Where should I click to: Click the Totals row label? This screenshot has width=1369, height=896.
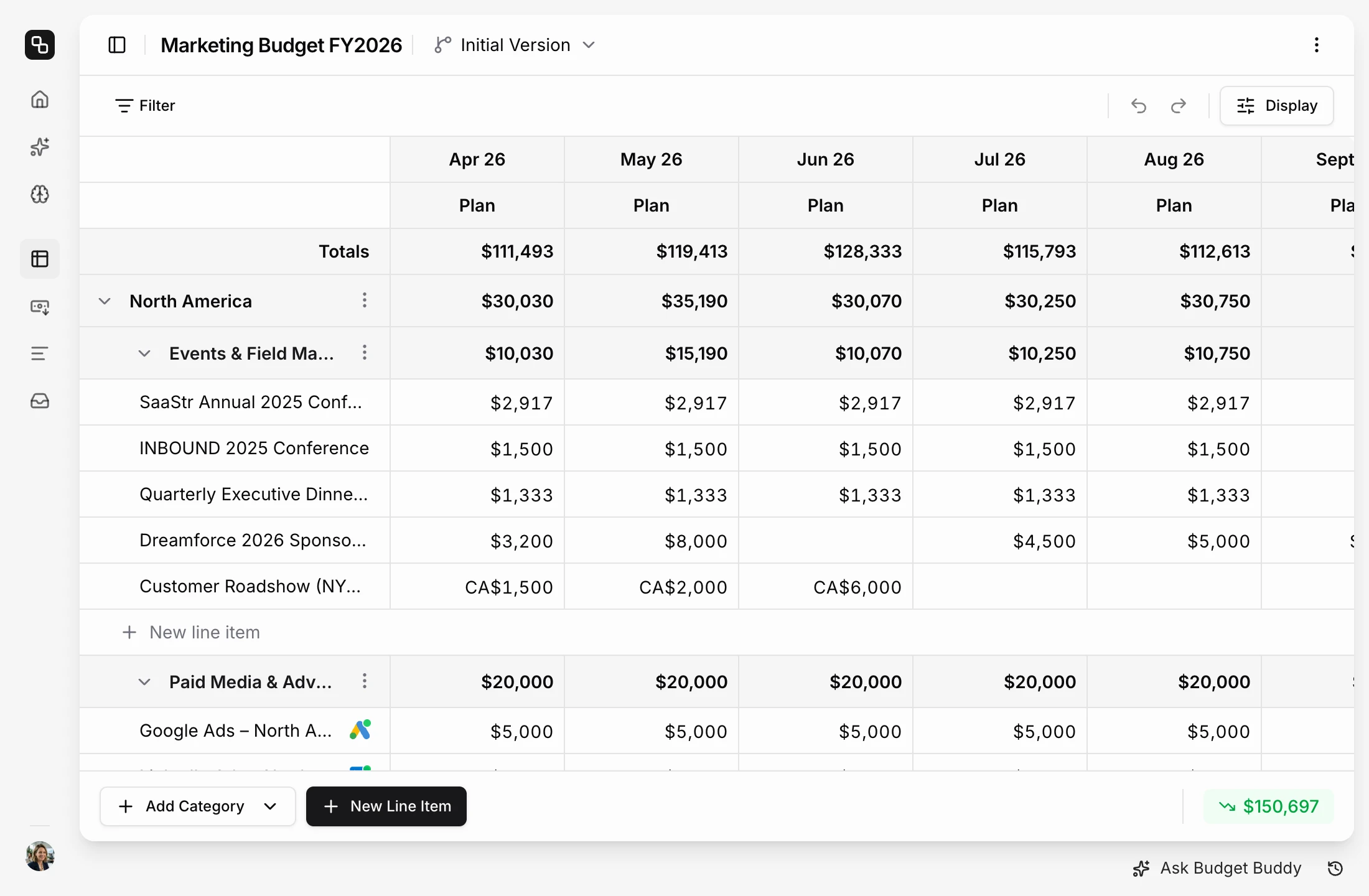[343, 251]
